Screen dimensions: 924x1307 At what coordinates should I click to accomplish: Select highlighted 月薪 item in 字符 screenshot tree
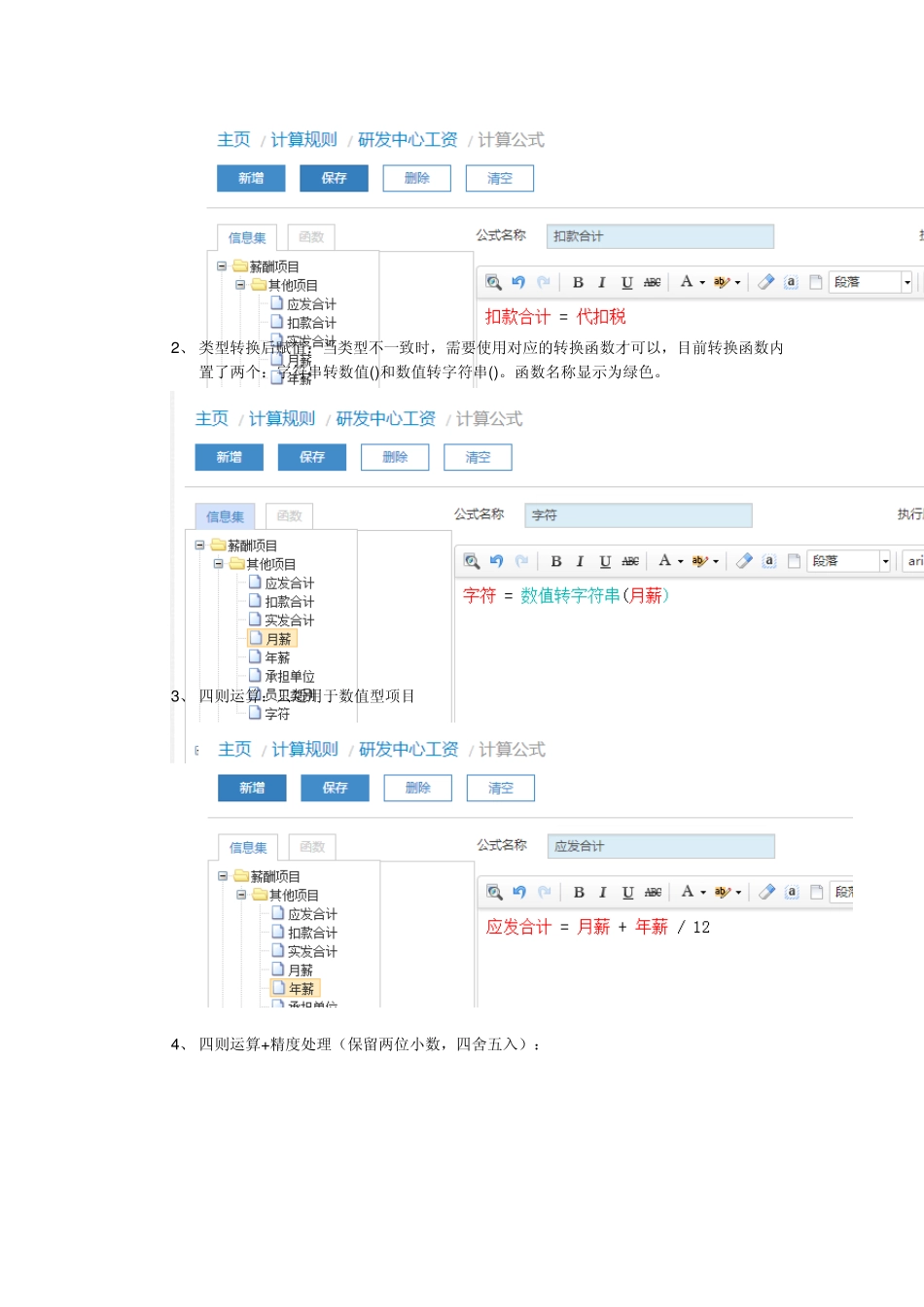pyautogui.click(x=271, y=639)
